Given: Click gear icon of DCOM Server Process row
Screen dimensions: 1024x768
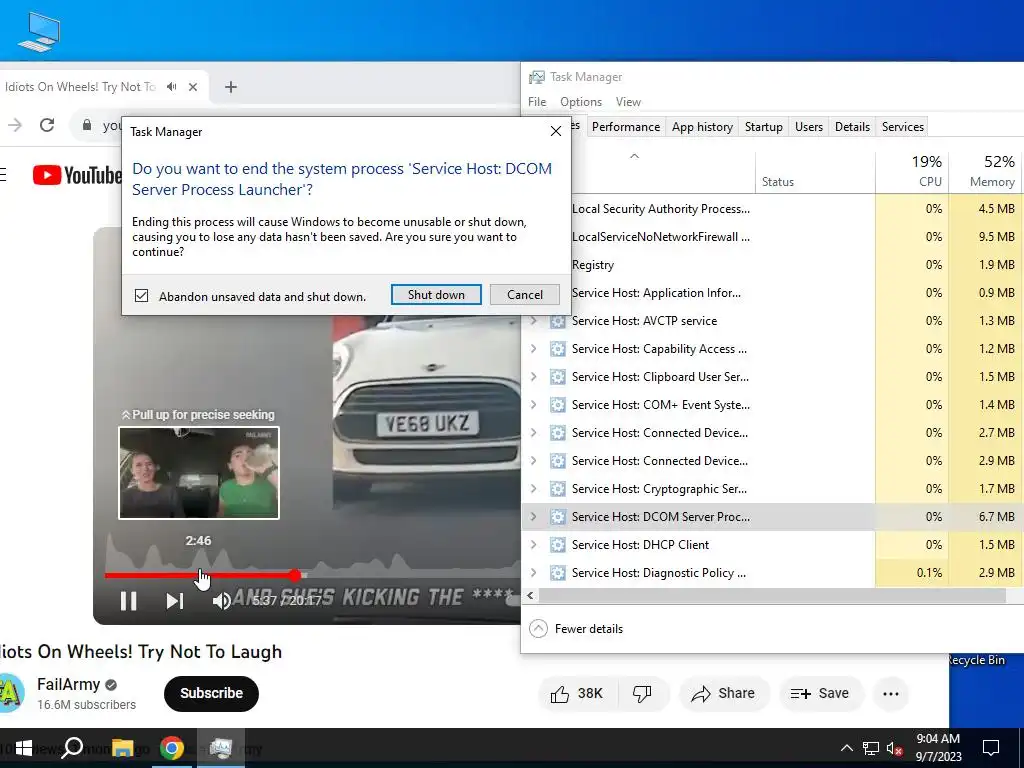Looking at the screenshot, I should click(558, 517).
